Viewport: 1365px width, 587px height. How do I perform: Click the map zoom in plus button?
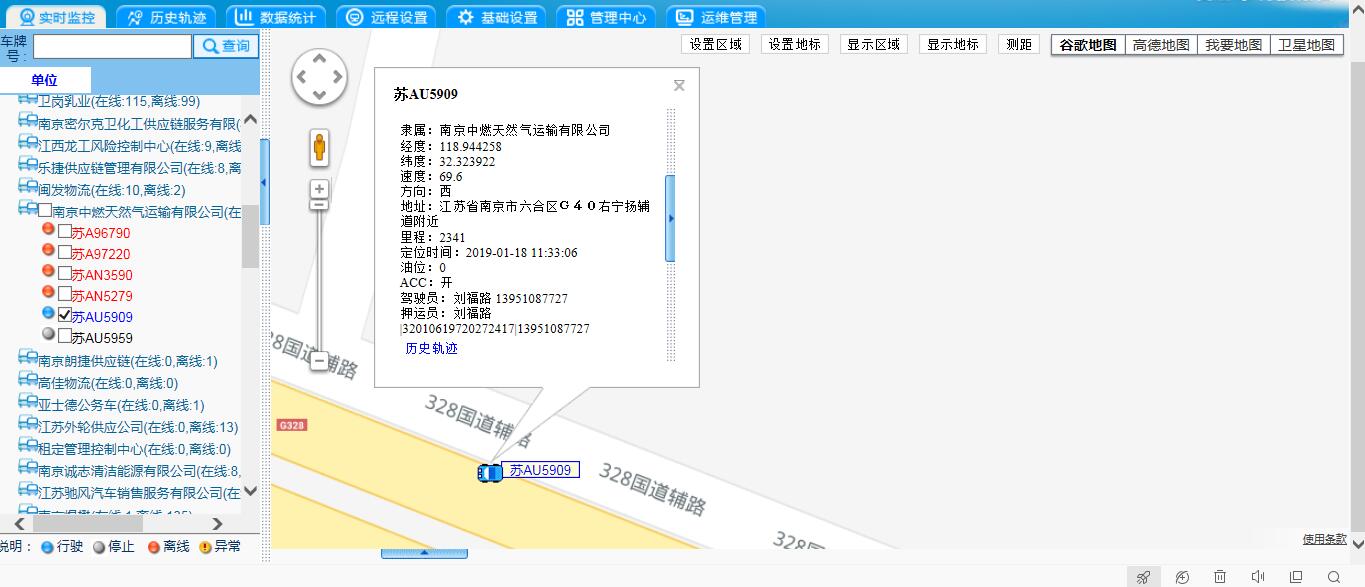[x=319, y=189]
